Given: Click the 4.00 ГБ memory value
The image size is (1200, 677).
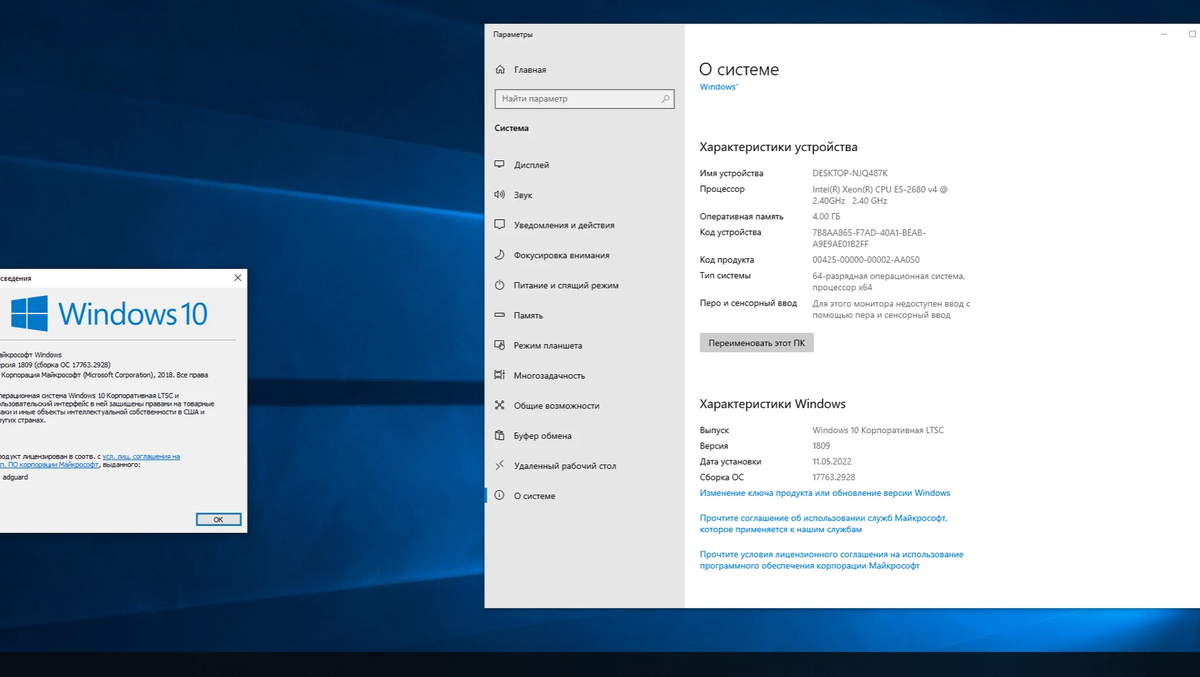Looking at the screenshot, I should coord(827,217).
